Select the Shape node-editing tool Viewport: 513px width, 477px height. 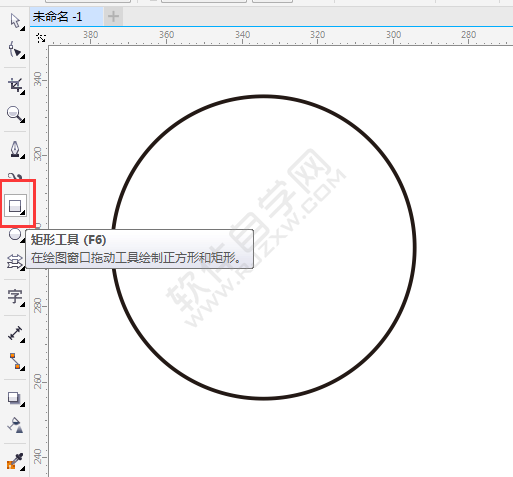coord(15,50)
